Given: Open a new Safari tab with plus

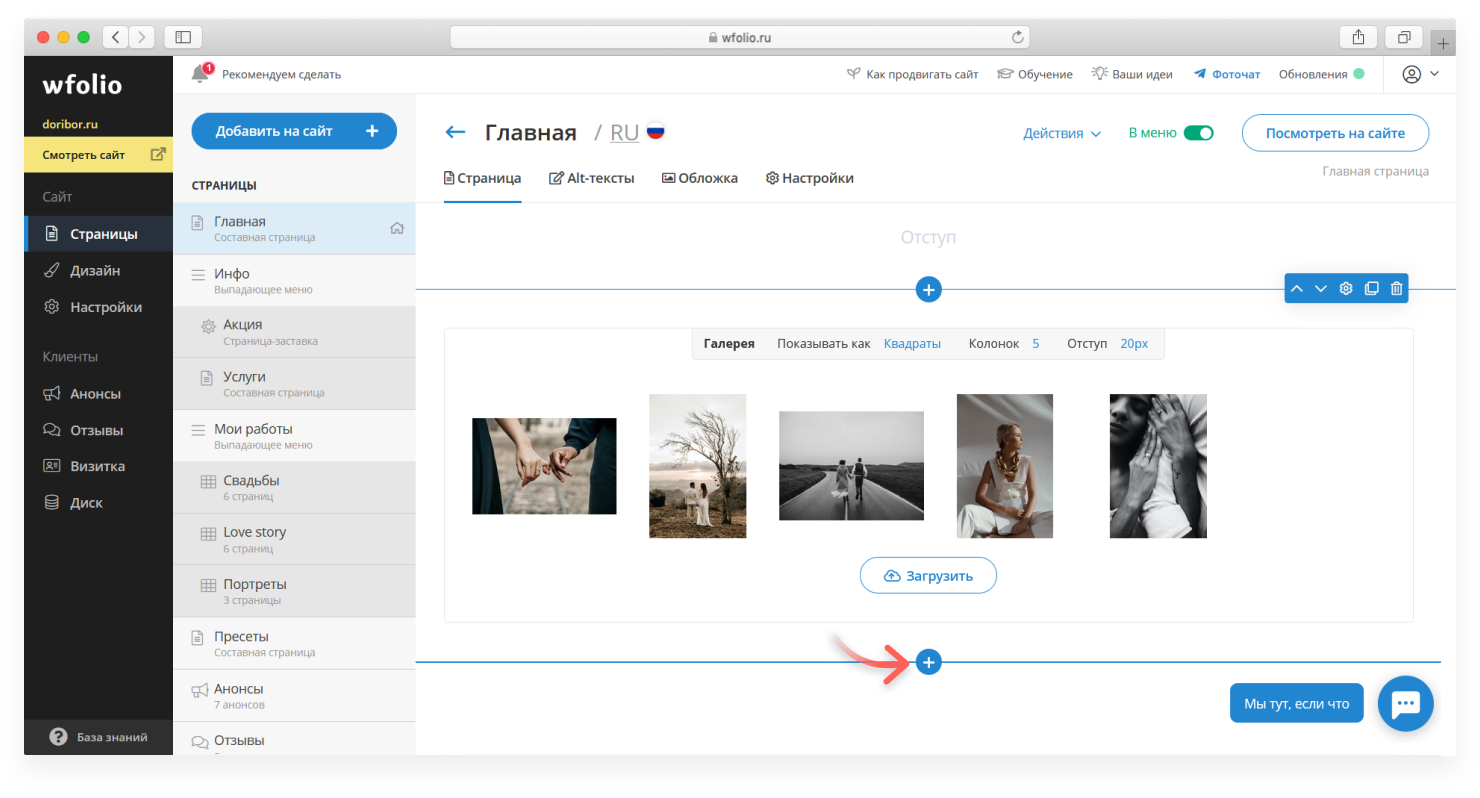Looking at the screenshot, I should (x=1443, y=42).
